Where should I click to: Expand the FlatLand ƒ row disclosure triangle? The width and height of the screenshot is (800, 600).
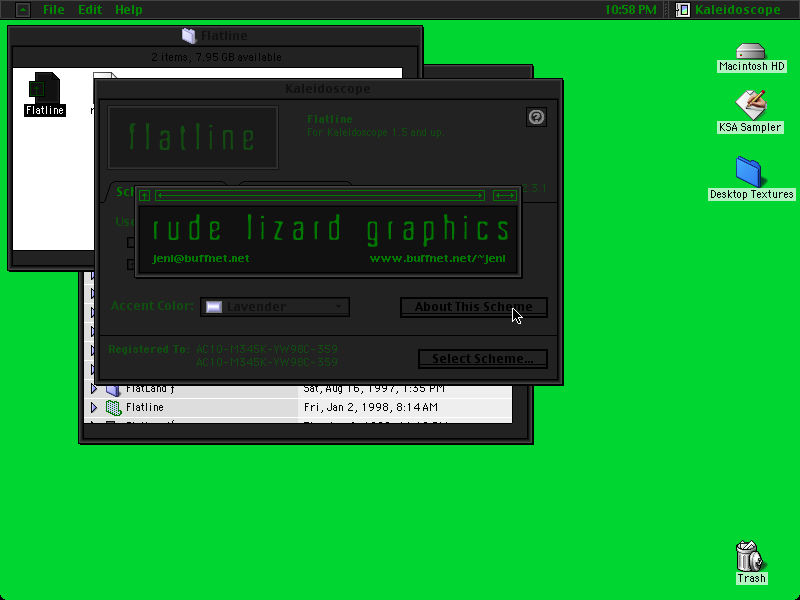(94, 389)
